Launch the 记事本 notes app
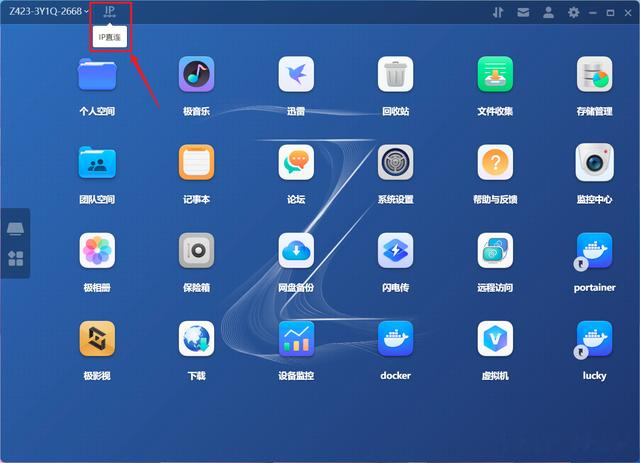The width and height of the screenshot is (640, 463). point(196,162)
